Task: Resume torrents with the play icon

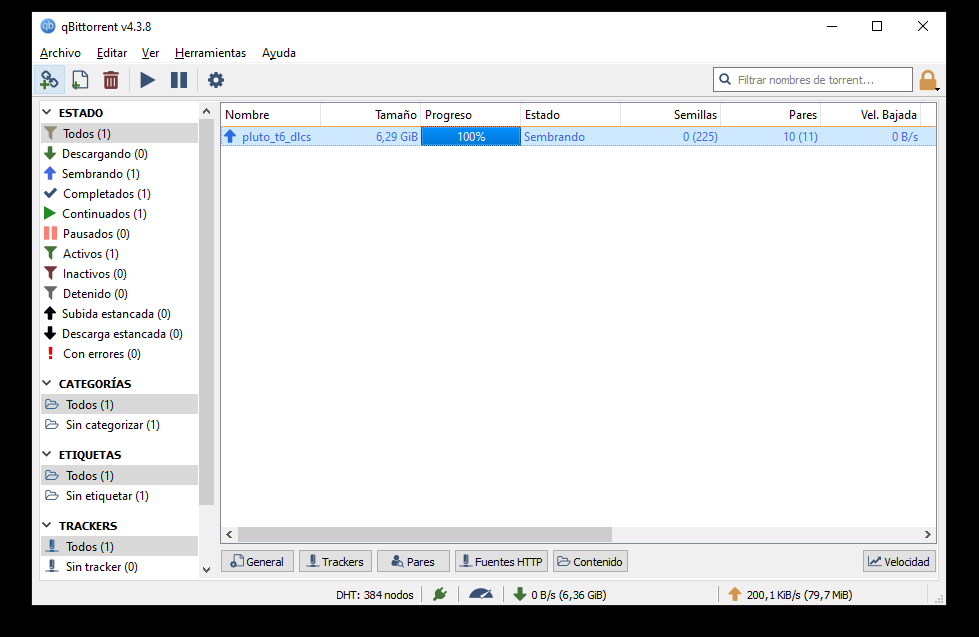Action: (x=147, y=80)
